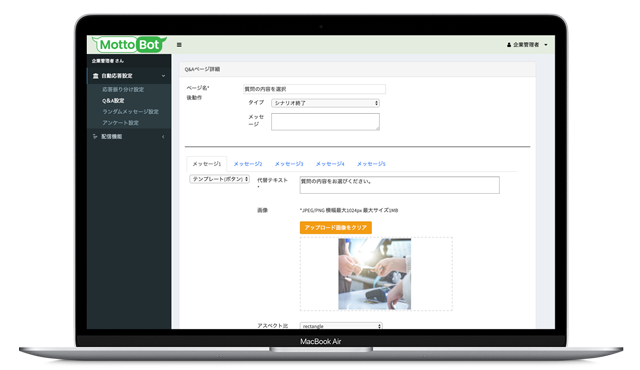Click the Q&Aページ詳細 panel header
Screen dimensions: 640x370
tap(357, 69)
